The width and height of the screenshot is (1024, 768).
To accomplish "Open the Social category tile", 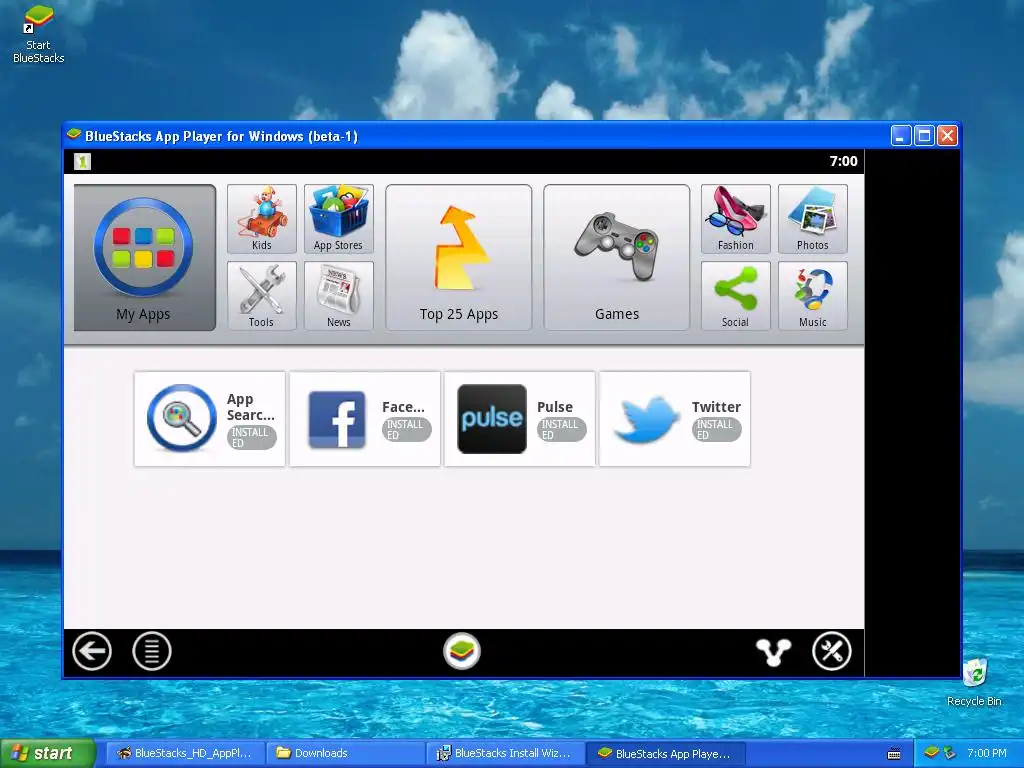I will [736, 296].
